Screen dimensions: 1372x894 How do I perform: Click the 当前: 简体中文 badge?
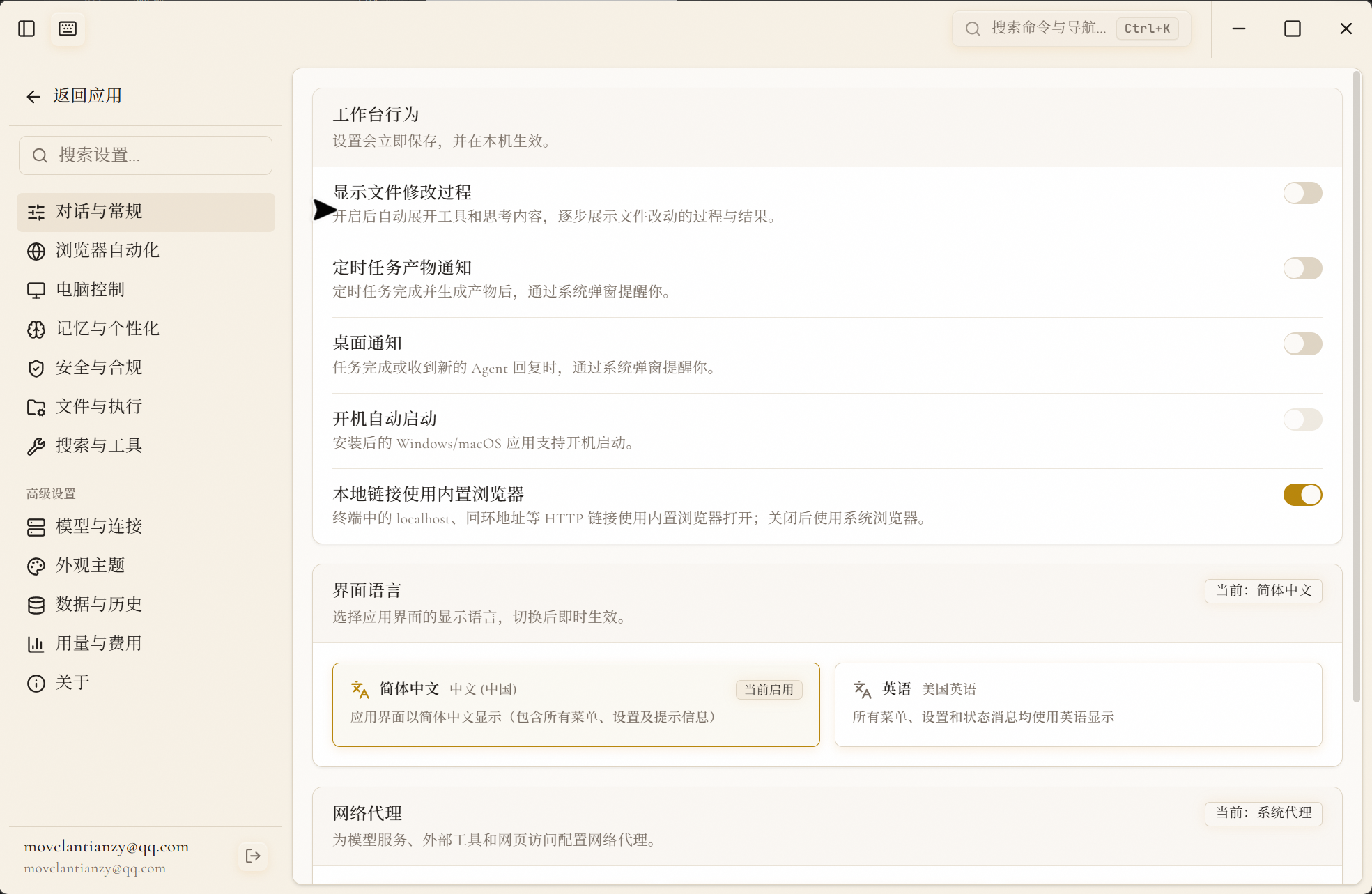(x=1263, y=591)
